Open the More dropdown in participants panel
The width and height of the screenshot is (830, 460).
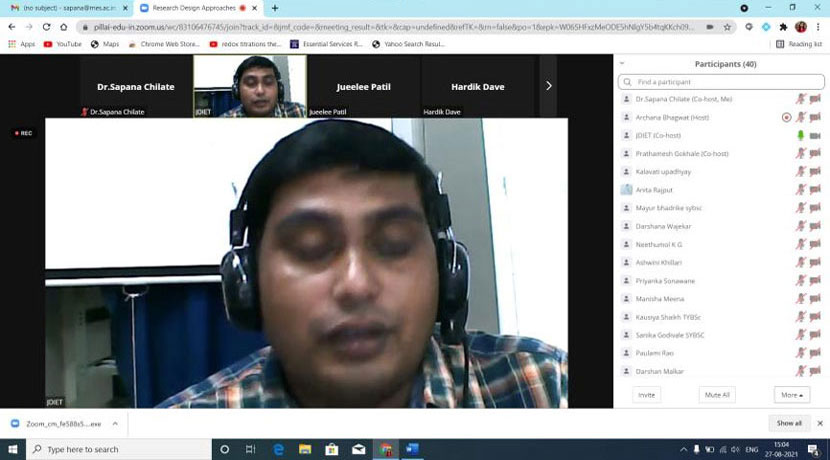(791, 395)
